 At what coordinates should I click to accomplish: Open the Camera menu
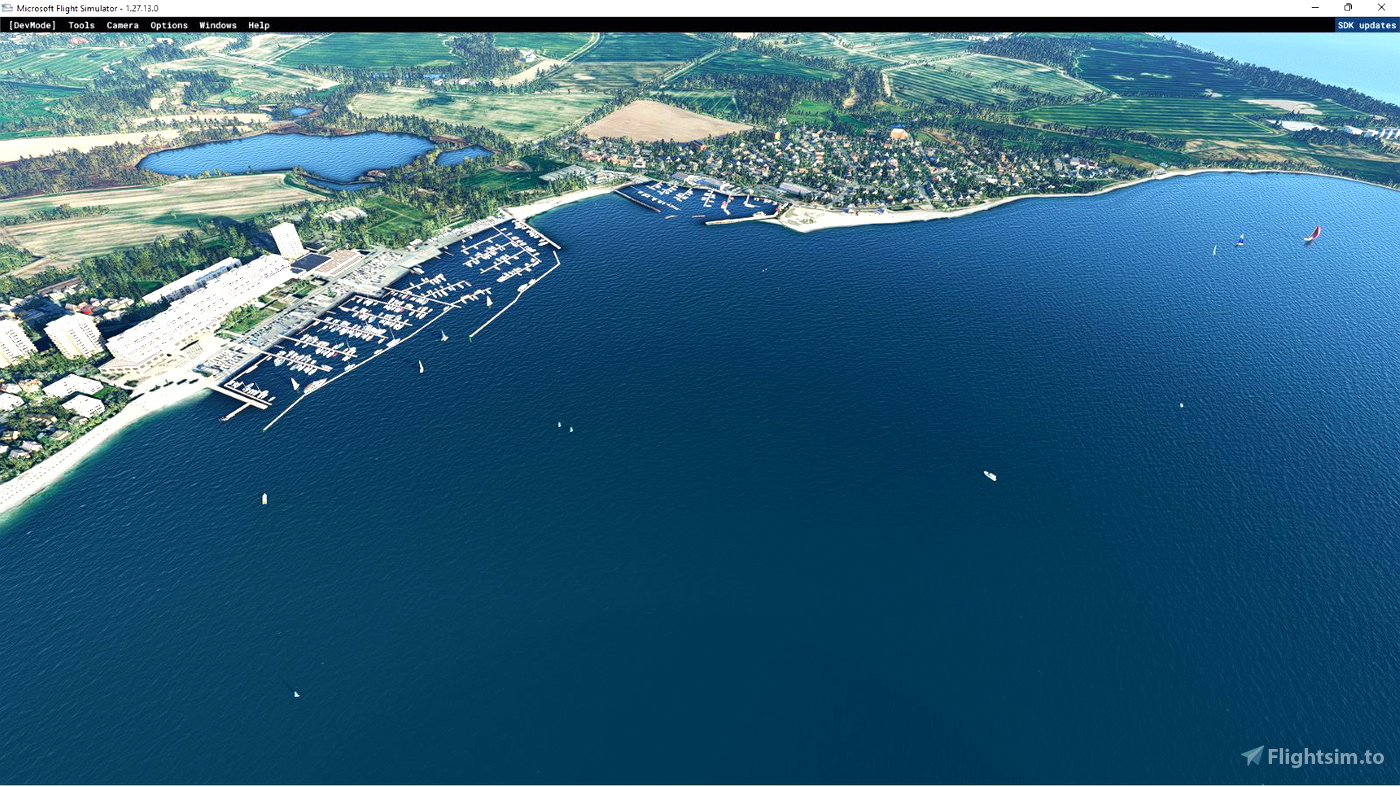(x=123, y=25)
